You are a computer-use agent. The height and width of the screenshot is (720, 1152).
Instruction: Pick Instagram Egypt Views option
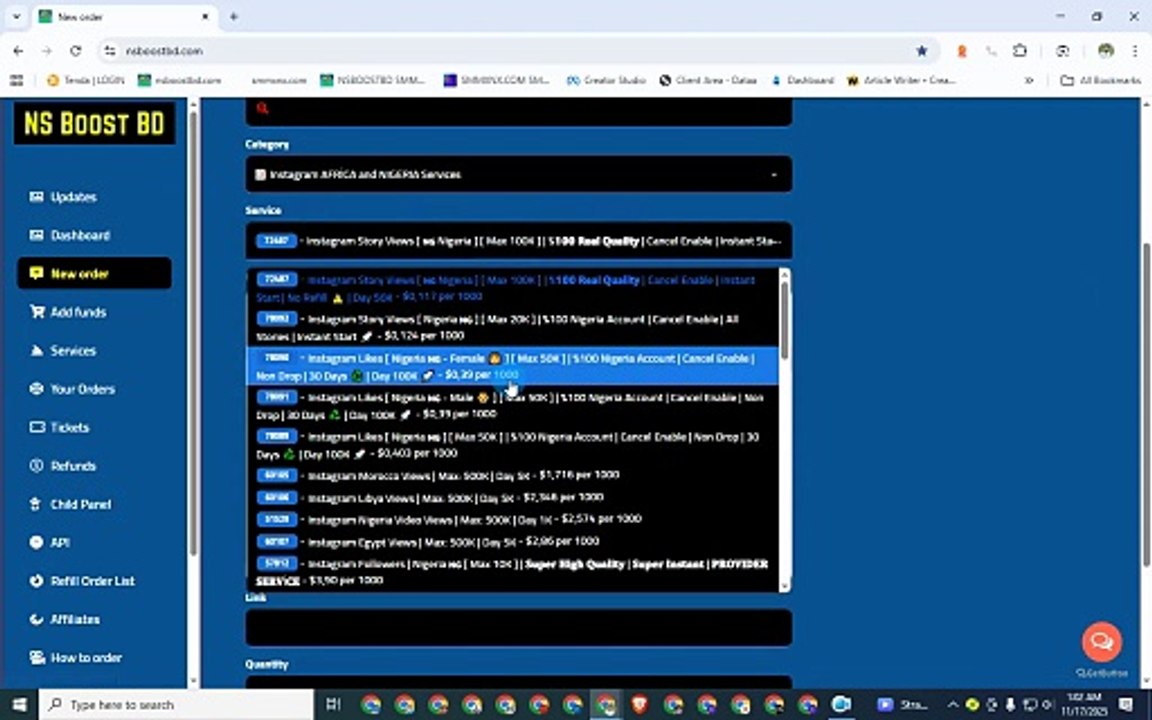tap(513, 541)
